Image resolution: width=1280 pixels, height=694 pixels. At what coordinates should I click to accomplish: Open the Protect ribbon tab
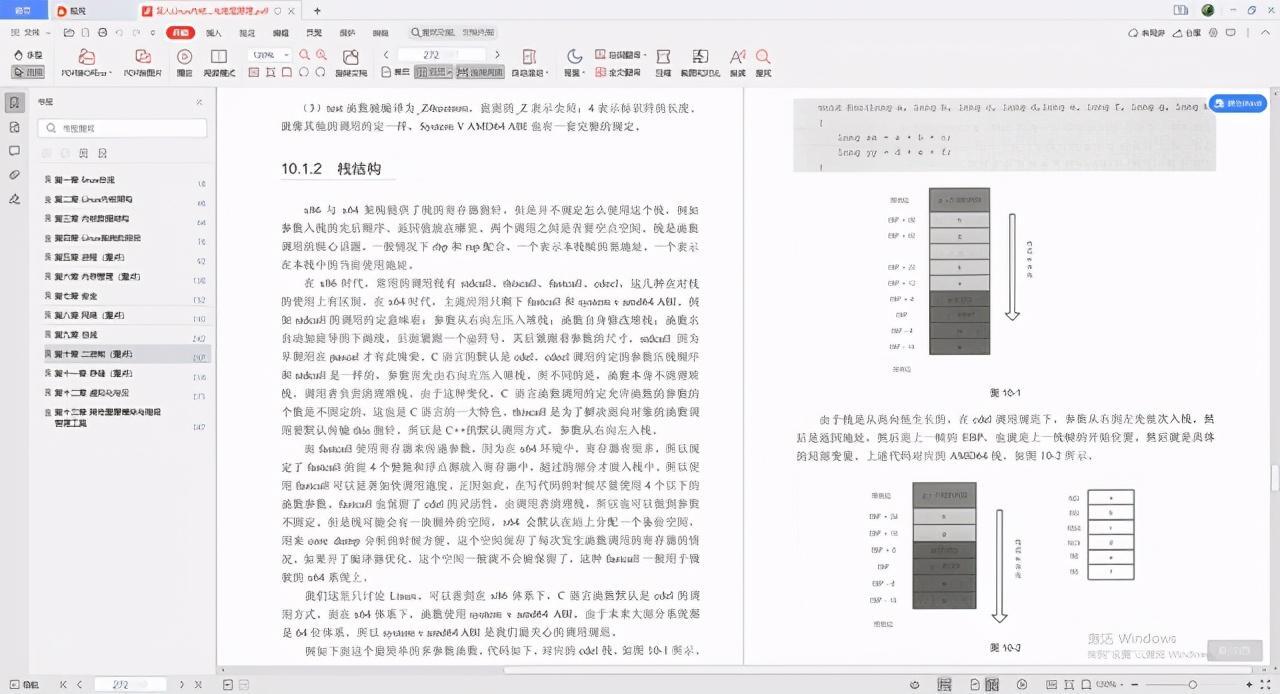point(347,33)
